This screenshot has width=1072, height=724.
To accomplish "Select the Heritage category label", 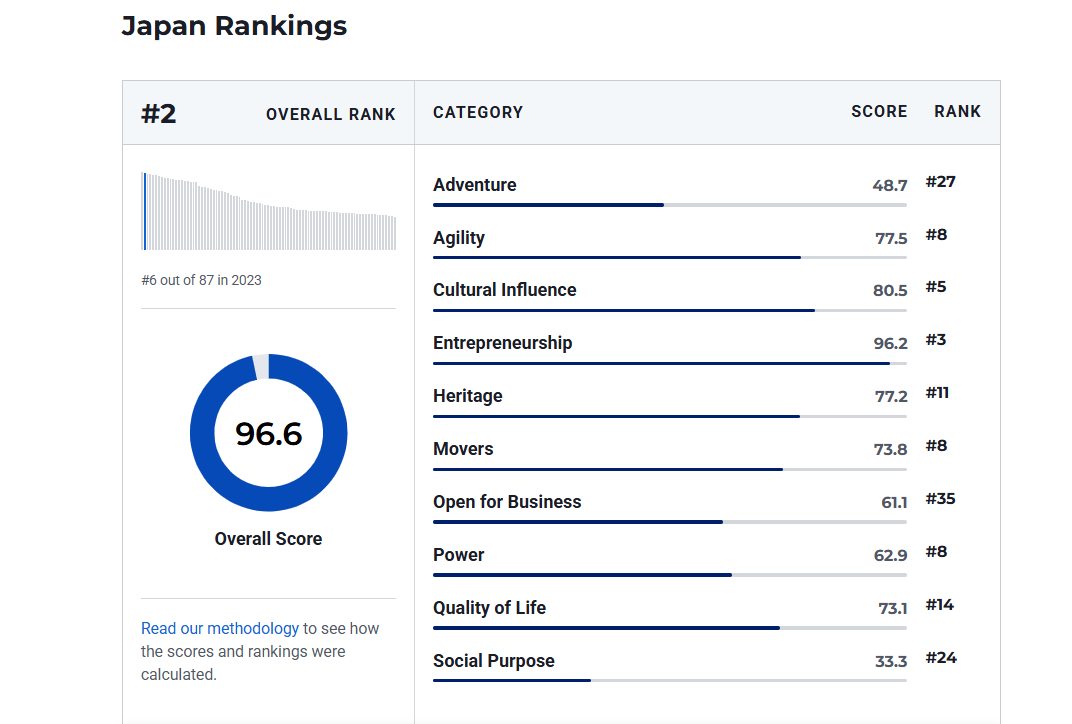I will [467, 396].
